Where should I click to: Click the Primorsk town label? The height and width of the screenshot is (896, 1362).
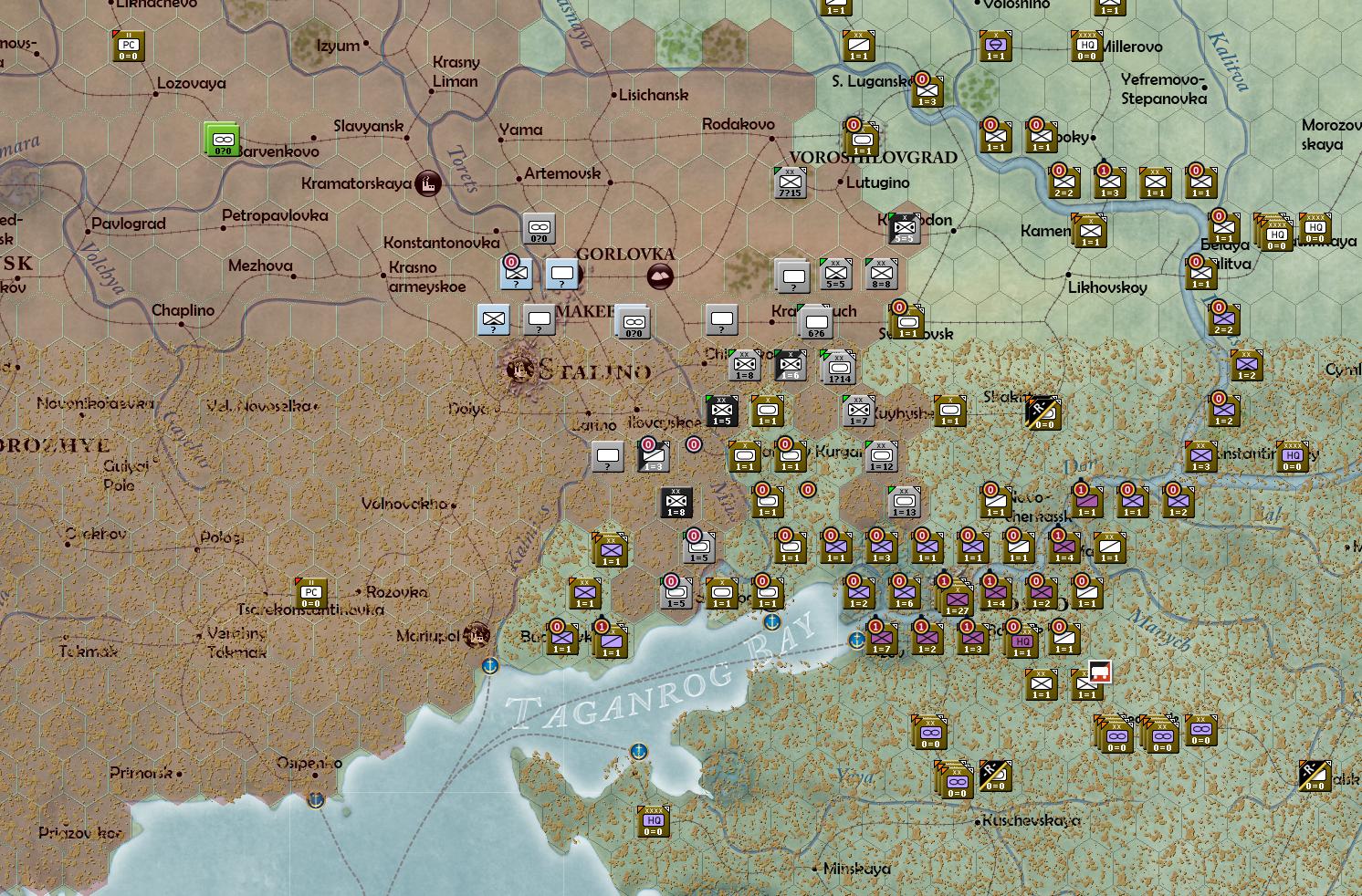point(141,773)
